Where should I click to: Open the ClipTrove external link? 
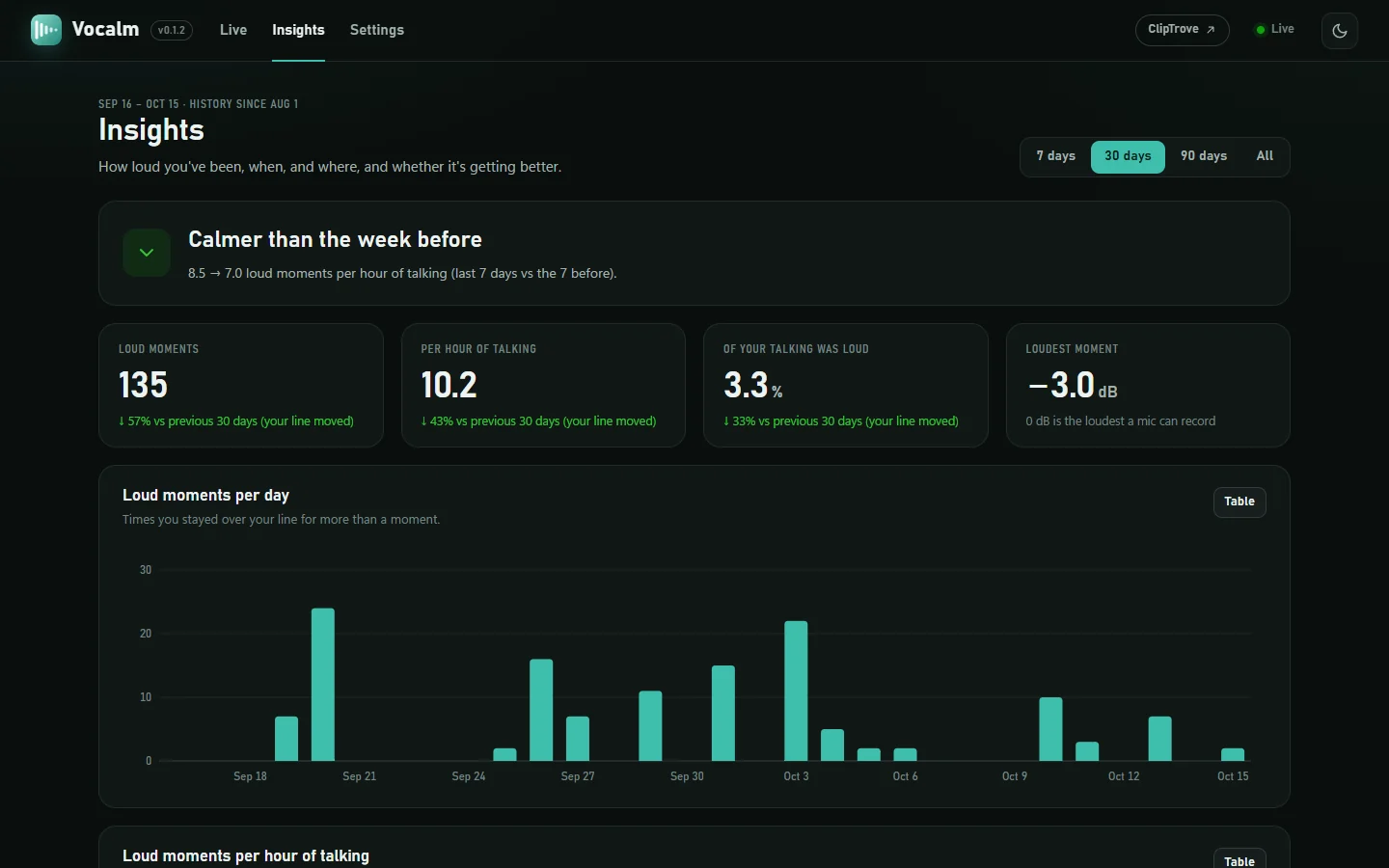pyautogui.click(x=1182, y=30)
